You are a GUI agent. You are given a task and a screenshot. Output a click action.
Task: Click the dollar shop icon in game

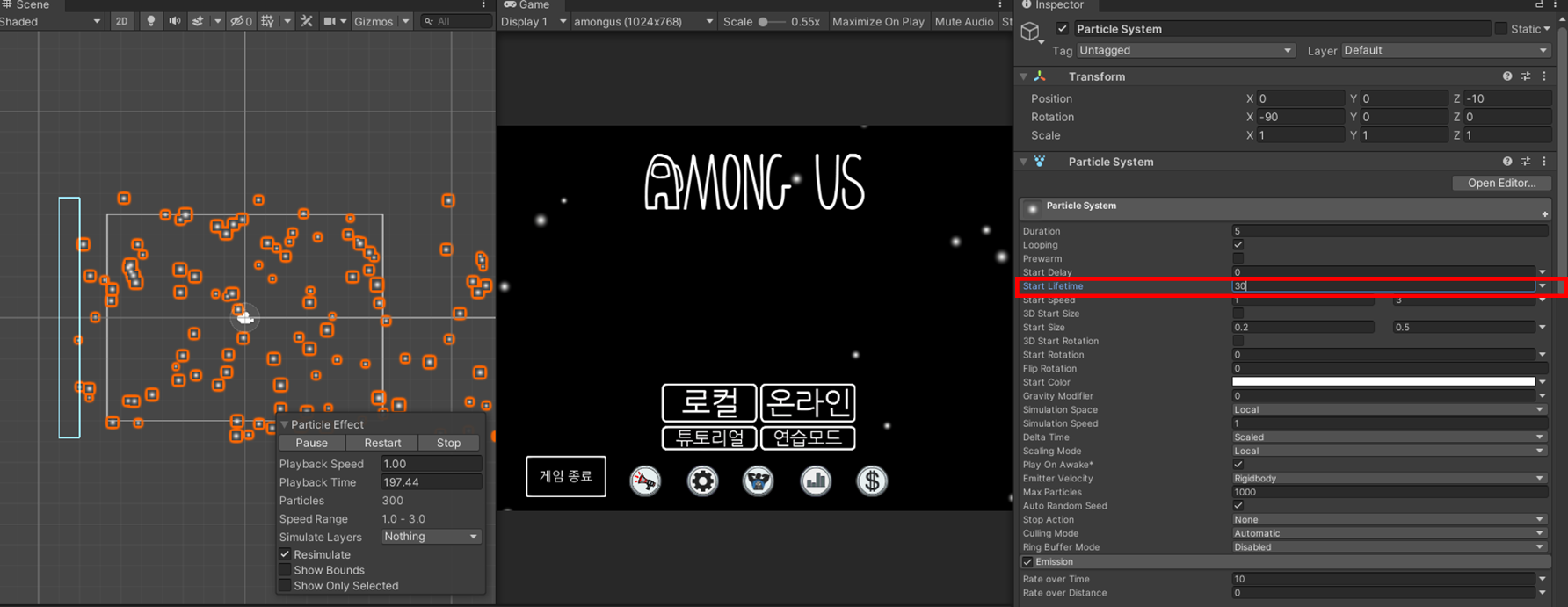tap(872, 481)
